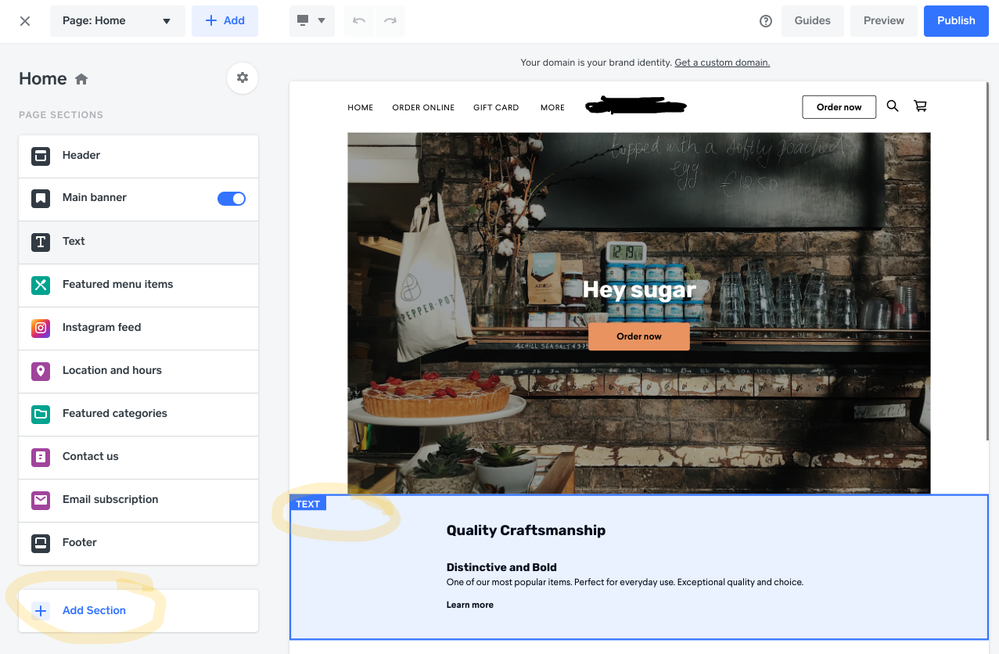Open the Page: Home dropdown

117,21
